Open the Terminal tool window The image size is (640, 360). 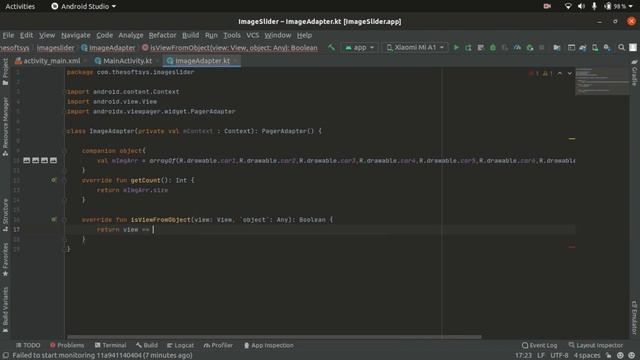click(111, 345)
